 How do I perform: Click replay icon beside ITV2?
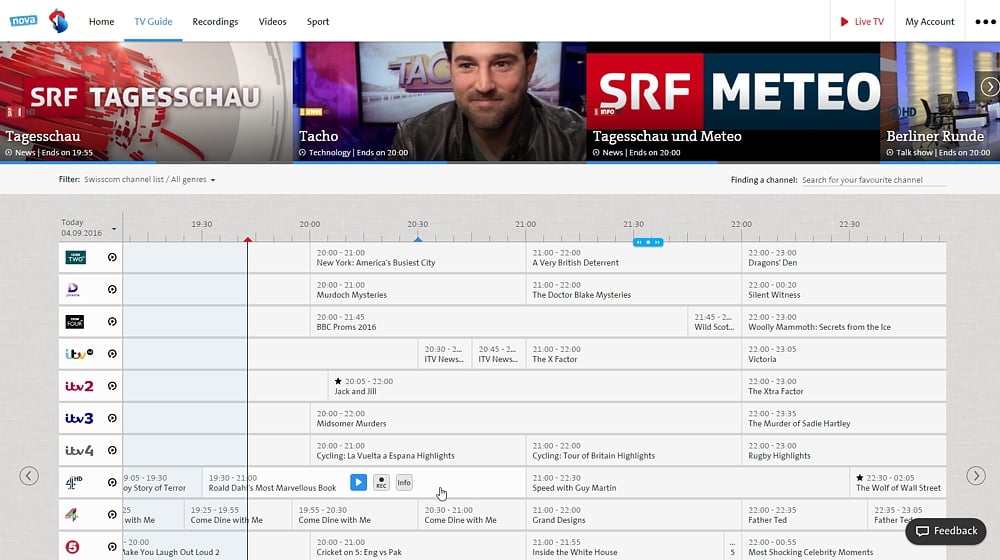point(112,386)
